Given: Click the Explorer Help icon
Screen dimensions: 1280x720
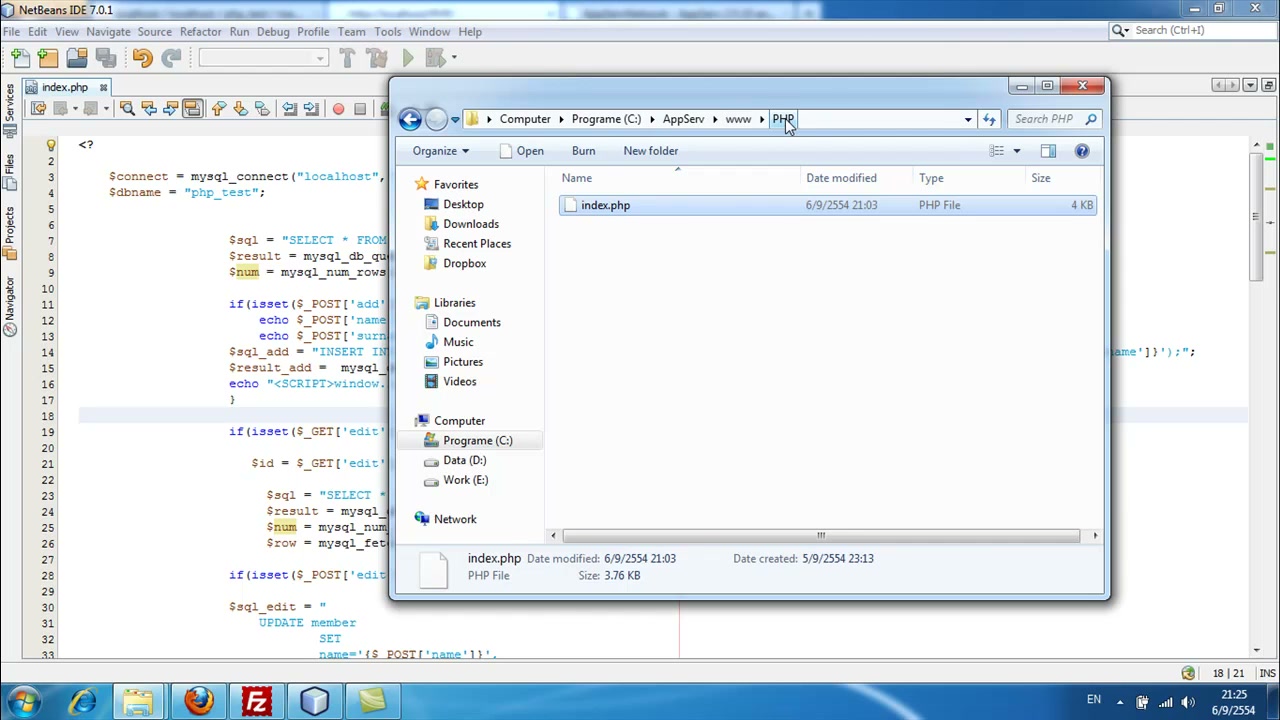Looking at the screenshot, I should pos(1082,151).
